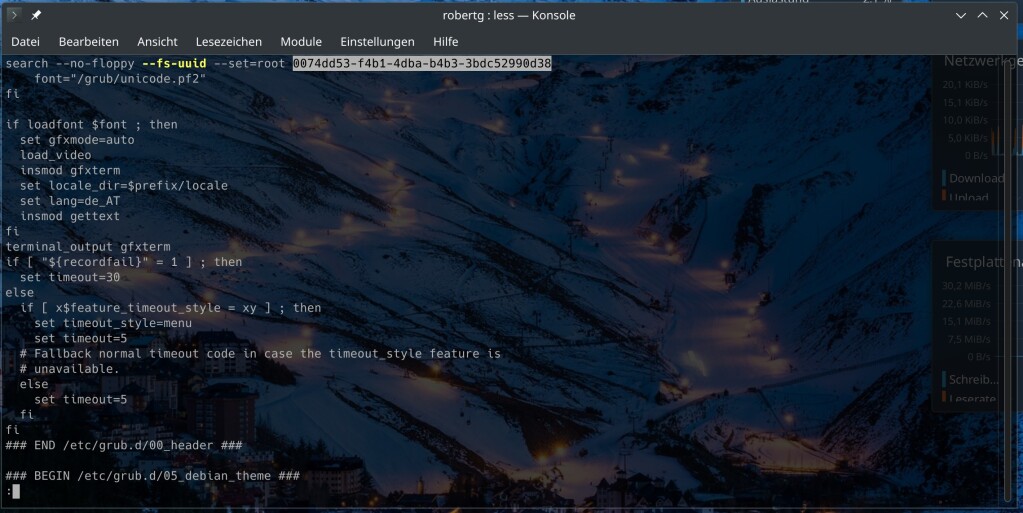
Task: Minimize the Konsole window
Action: pos(961,15)
